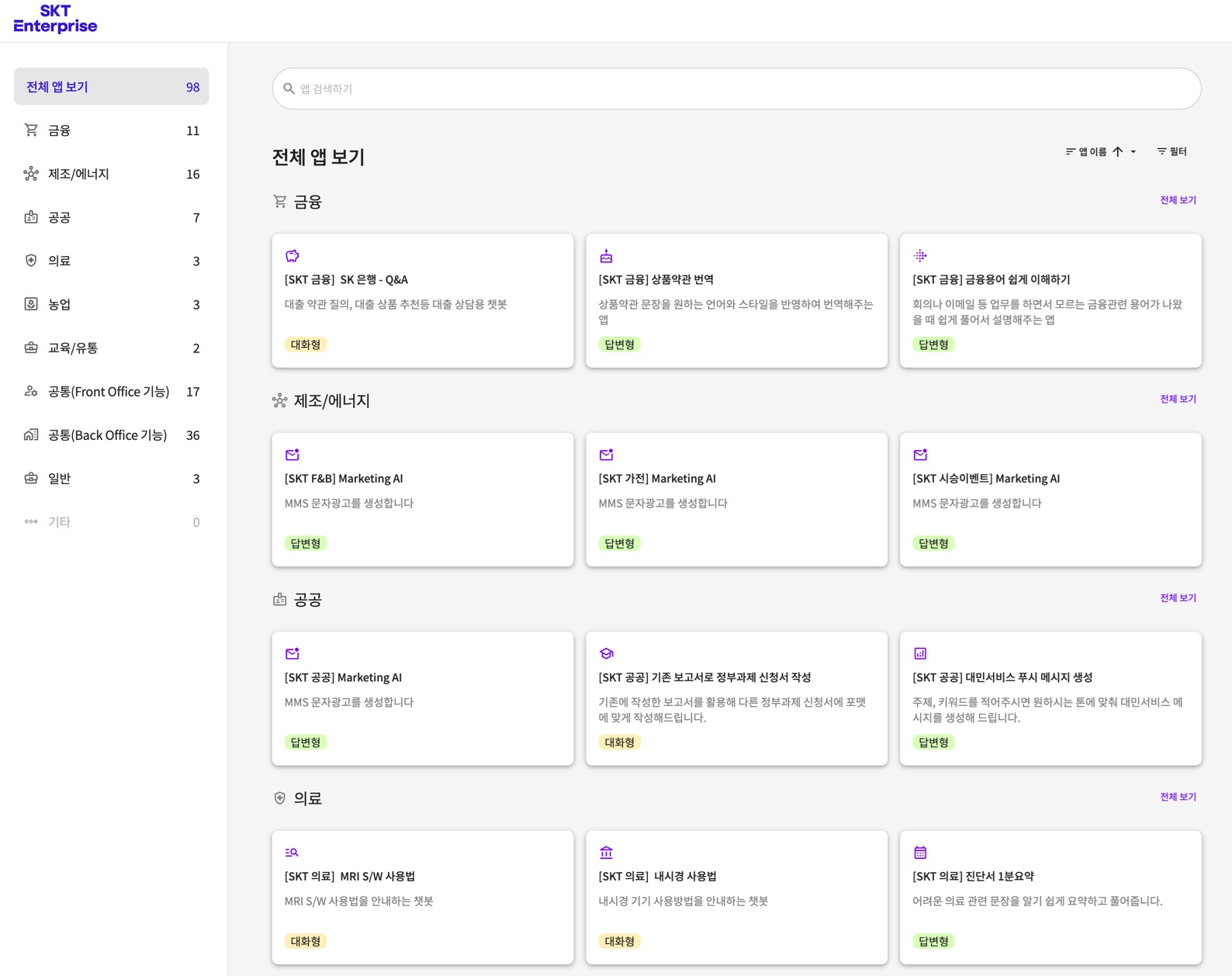Select 전체 앱 보기 in the sidebar

[112, 87]
